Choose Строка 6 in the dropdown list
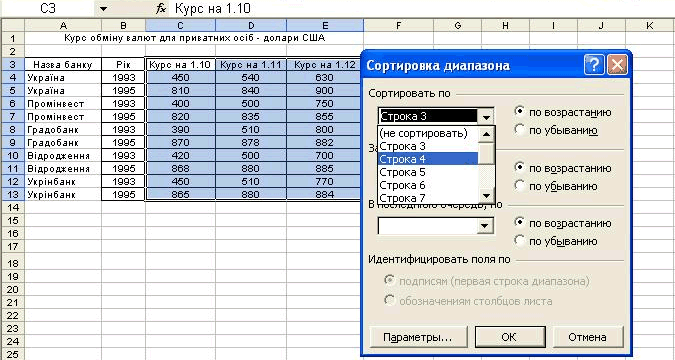The width and height of the screenshot is (675, 360). (x=428, y=185)
